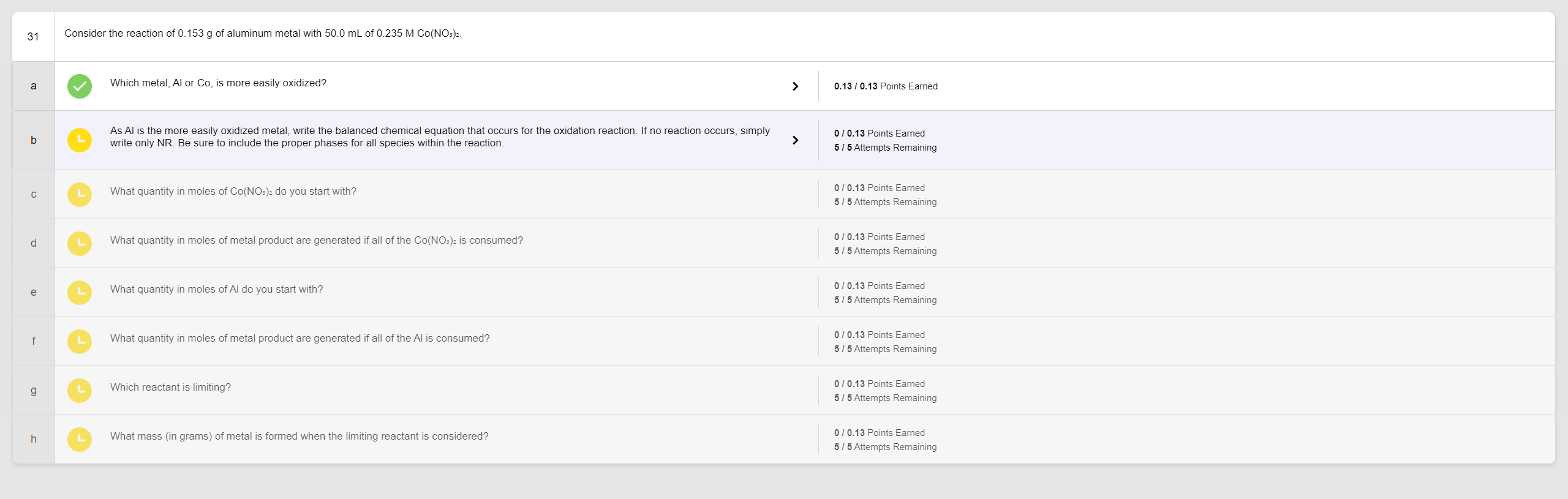This screenshot has height=499, width=1568.
Task: Click '0 / 0.13 Points Earned' for part g
Action: [x=880, y=384]
